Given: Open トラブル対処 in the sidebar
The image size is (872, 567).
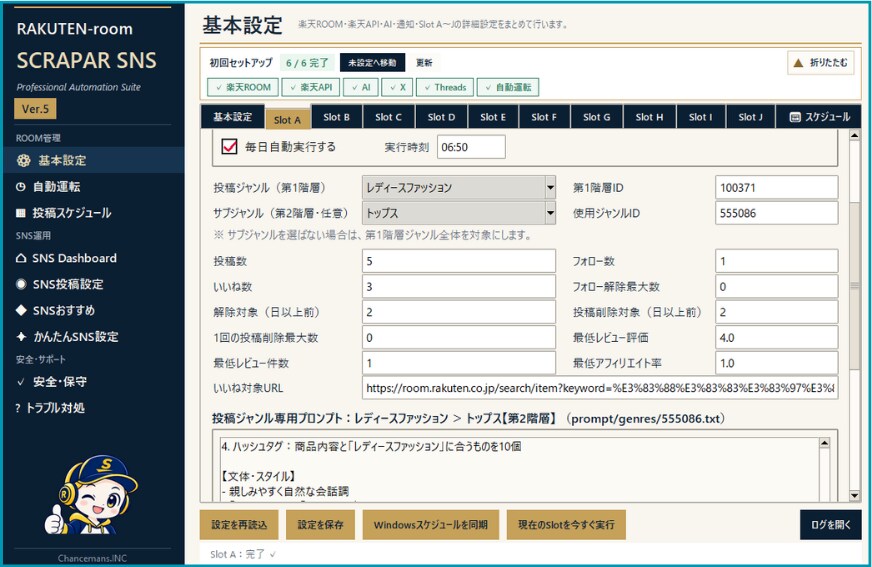Looking at the screenshot, I should (93, 408).
